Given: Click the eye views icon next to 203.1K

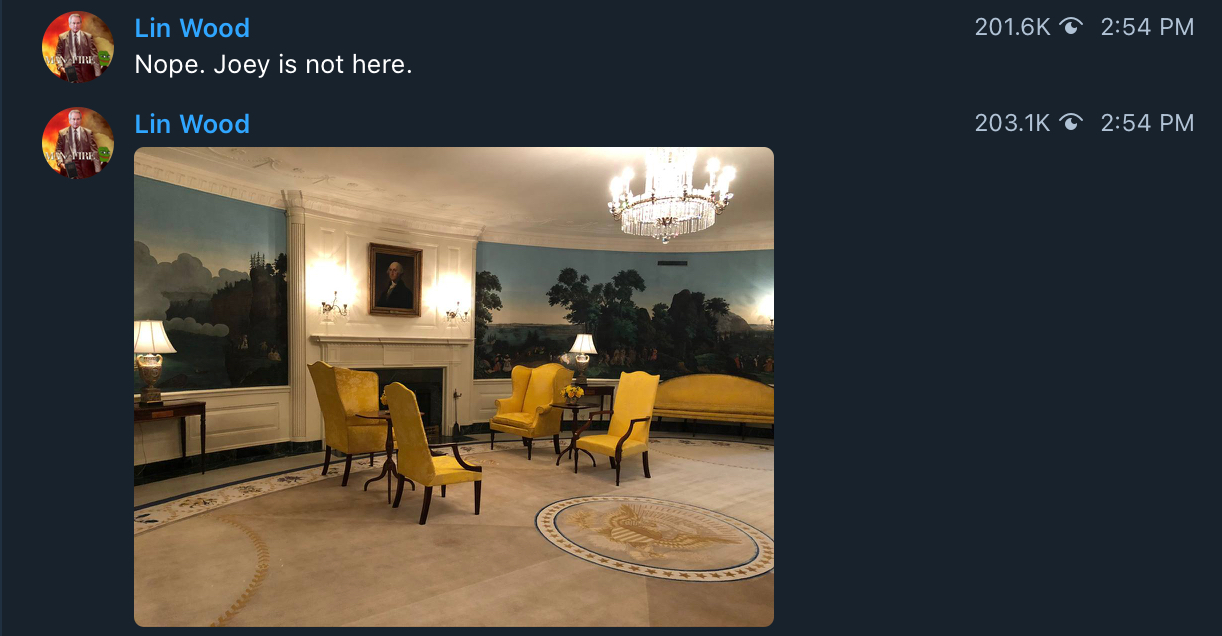Looking at the screenshot, I should pyautogui.click(x=1072, y=123).
